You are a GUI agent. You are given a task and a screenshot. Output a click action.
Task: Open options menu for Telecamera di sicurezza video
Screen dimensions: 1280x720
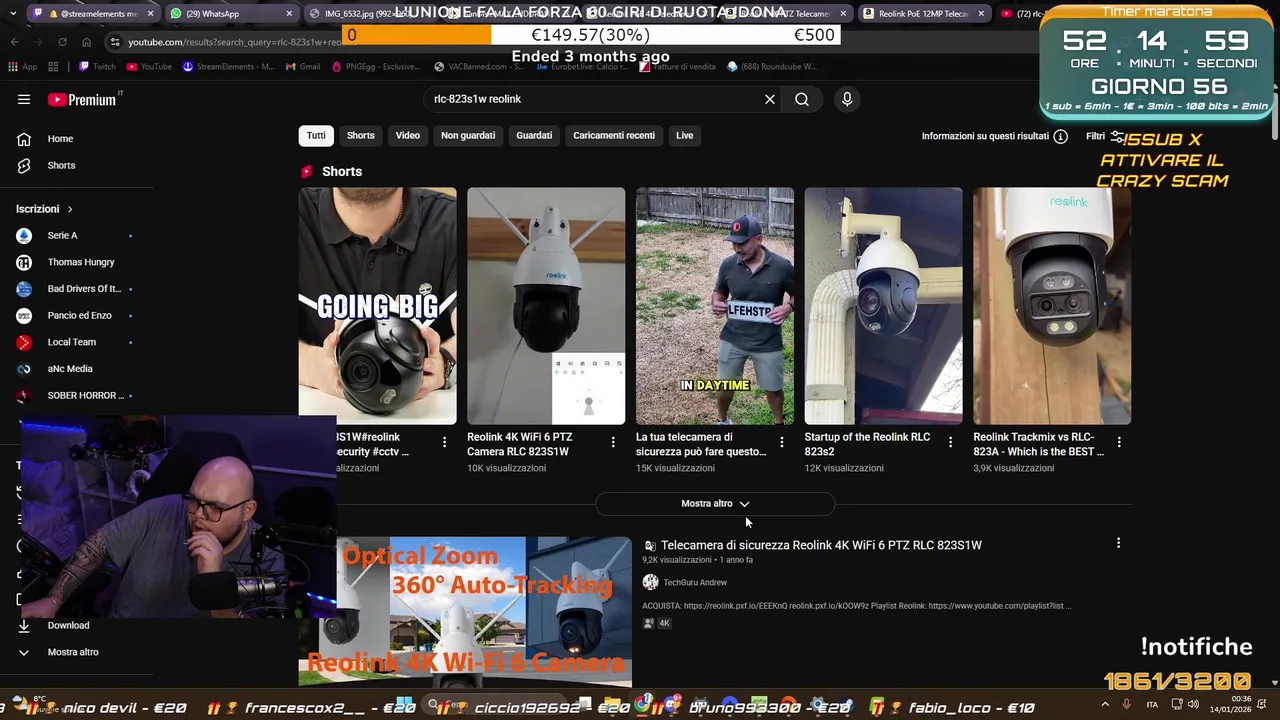click(x=1118, y=543)
